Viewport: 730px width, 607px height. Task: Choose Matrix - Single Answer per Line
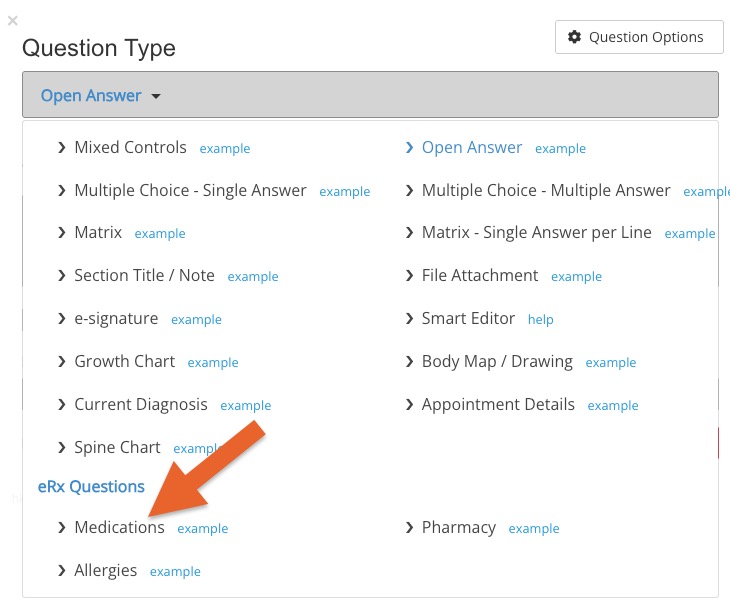[x=536, y=232]
